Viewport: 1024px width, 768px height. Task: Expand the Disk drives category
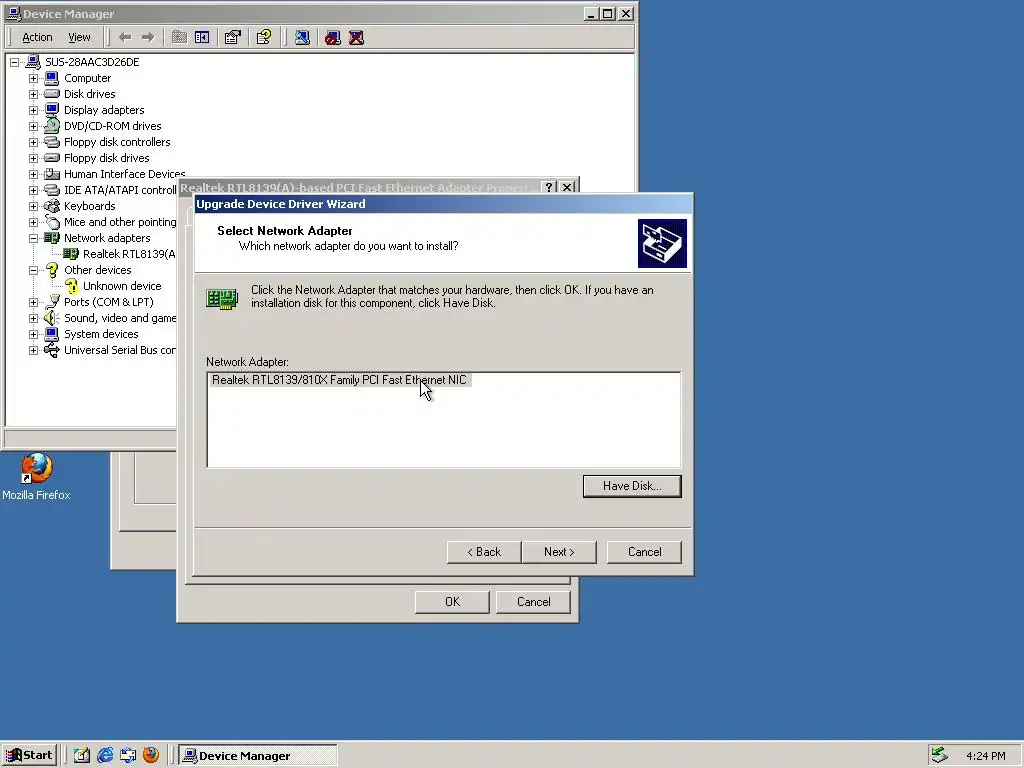pos(33,94)
